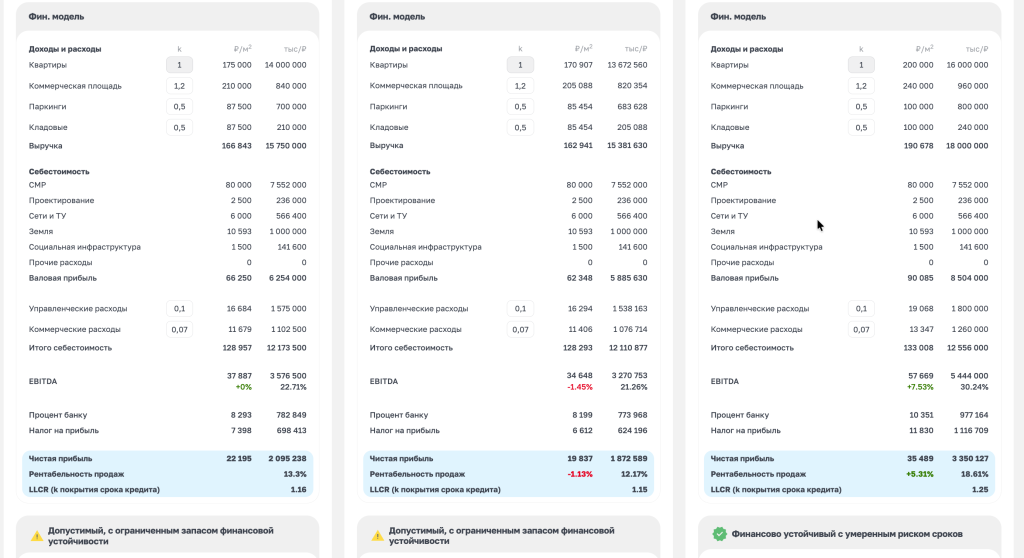Screen dimensions: 1024x558
Task: Click the green checkmark badge icon
Action: (x=719, y=534)
